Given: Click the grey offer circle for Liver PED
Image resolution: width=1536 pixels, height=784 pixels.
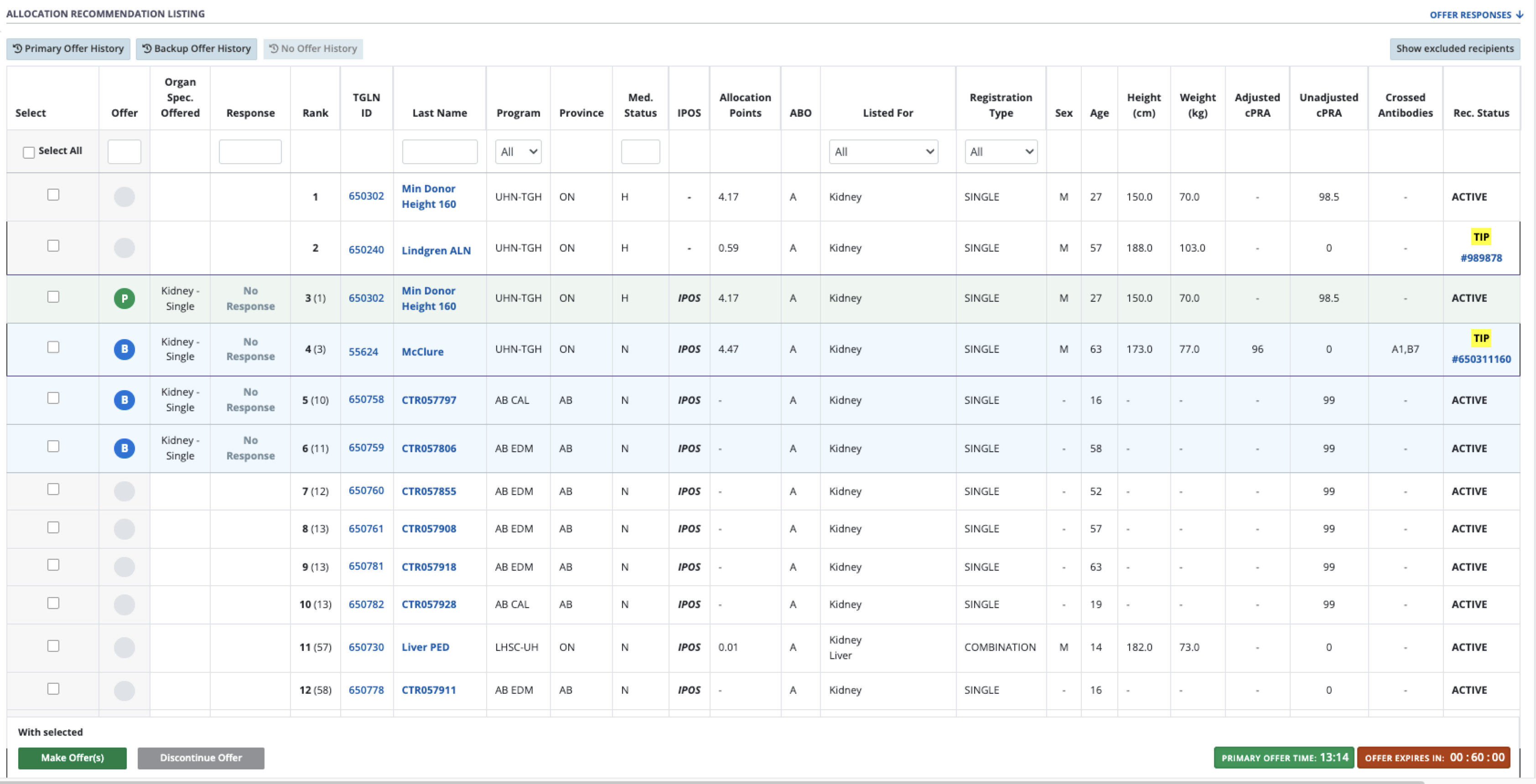Looking at the screenshot, I should [124, 647].
